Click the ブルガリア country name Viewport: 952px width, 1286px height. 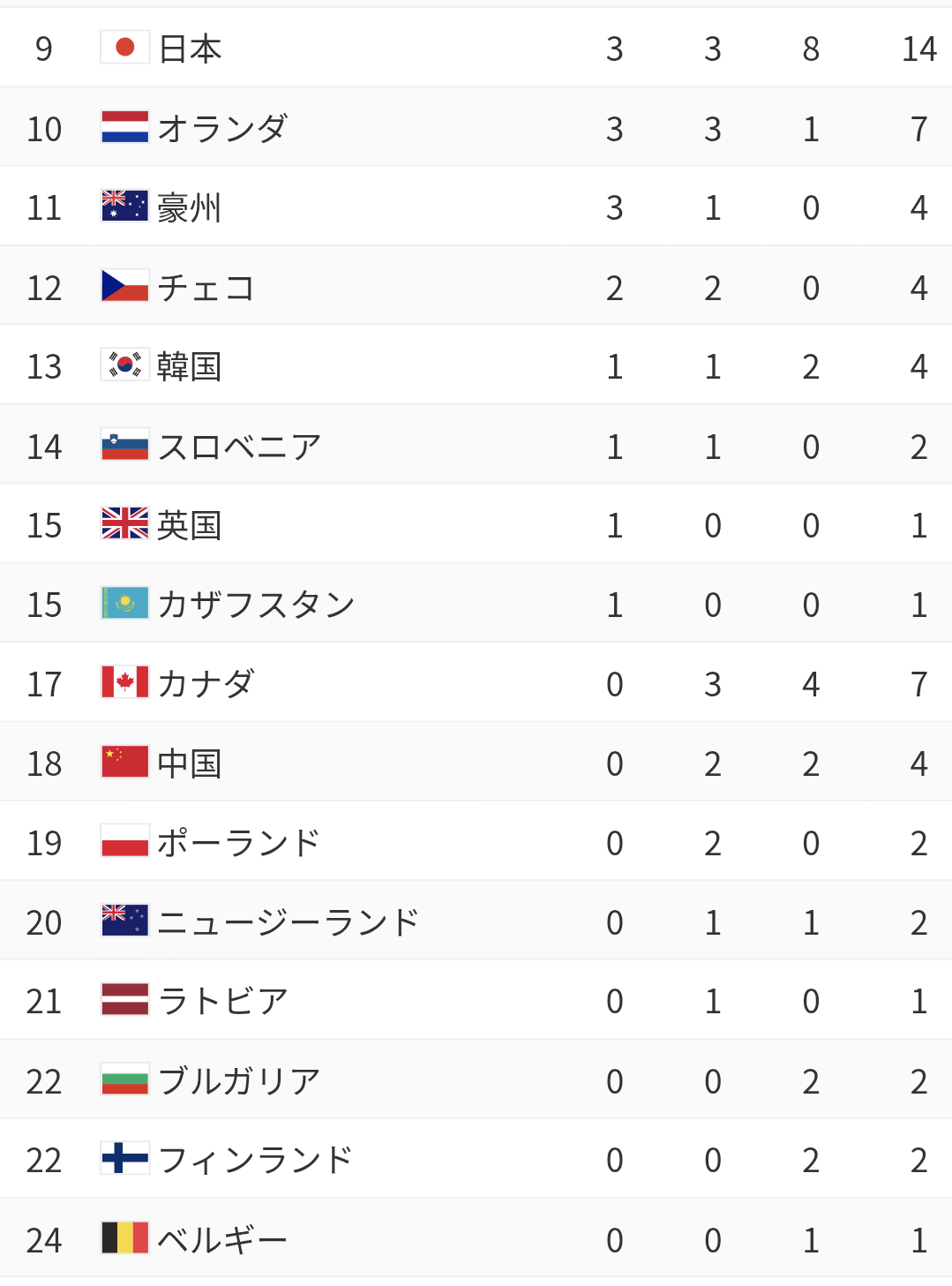(239, 1081)
